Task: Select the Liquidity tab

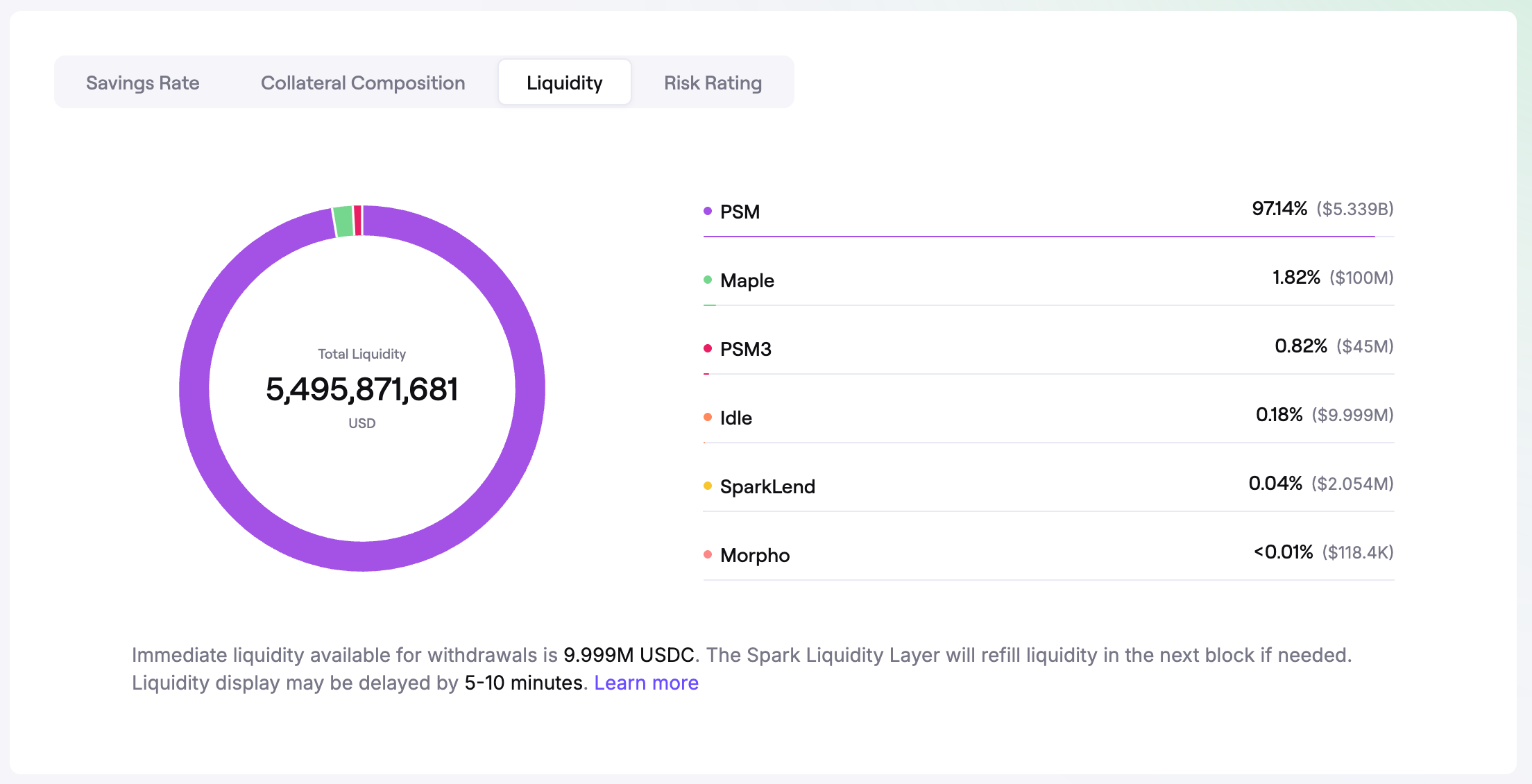Action: (x=564, y=83)
